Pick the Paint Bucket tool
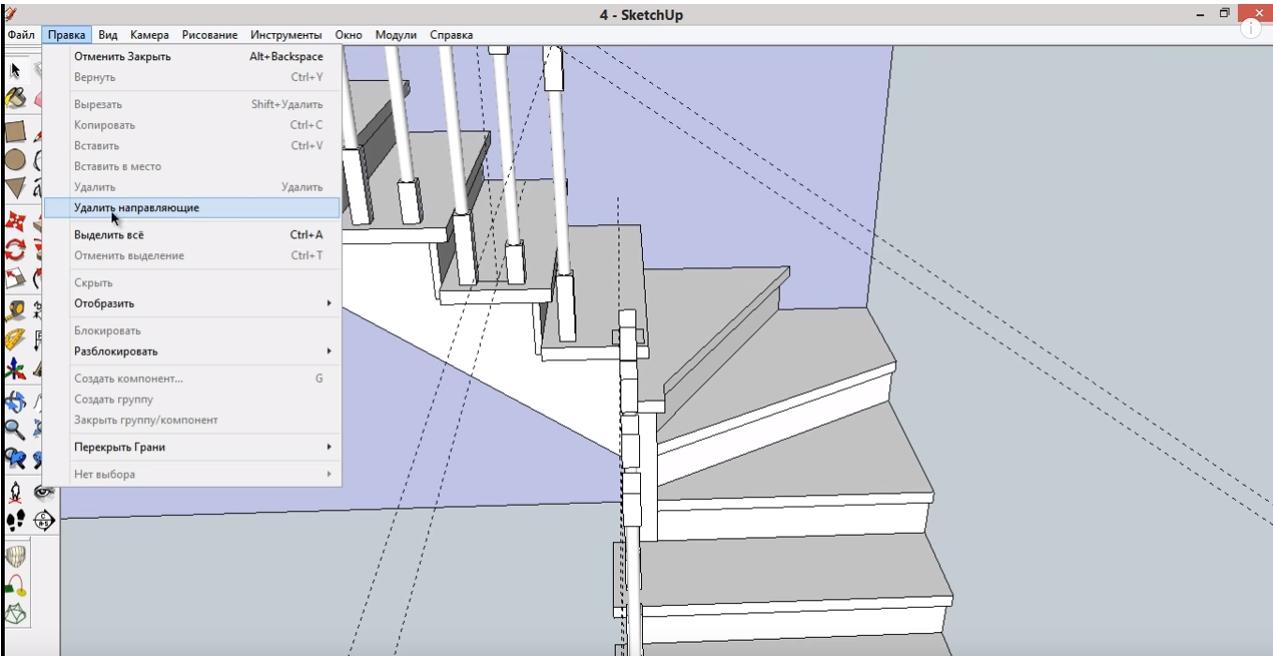 tap(15, 97)
